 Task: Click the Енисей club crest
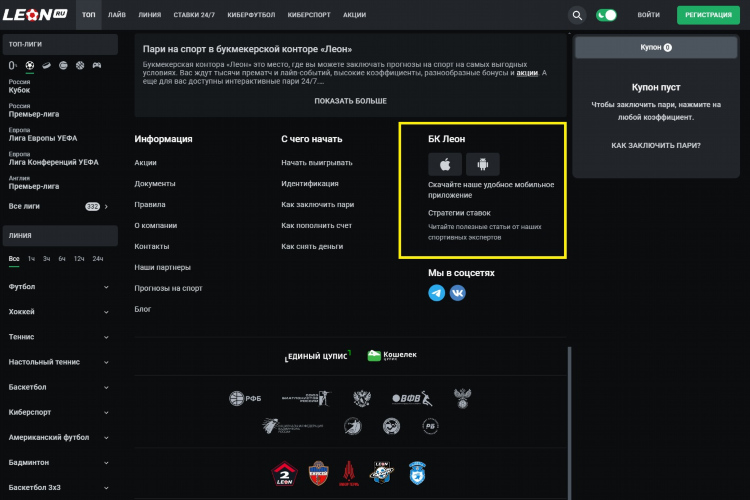[319, 474]
